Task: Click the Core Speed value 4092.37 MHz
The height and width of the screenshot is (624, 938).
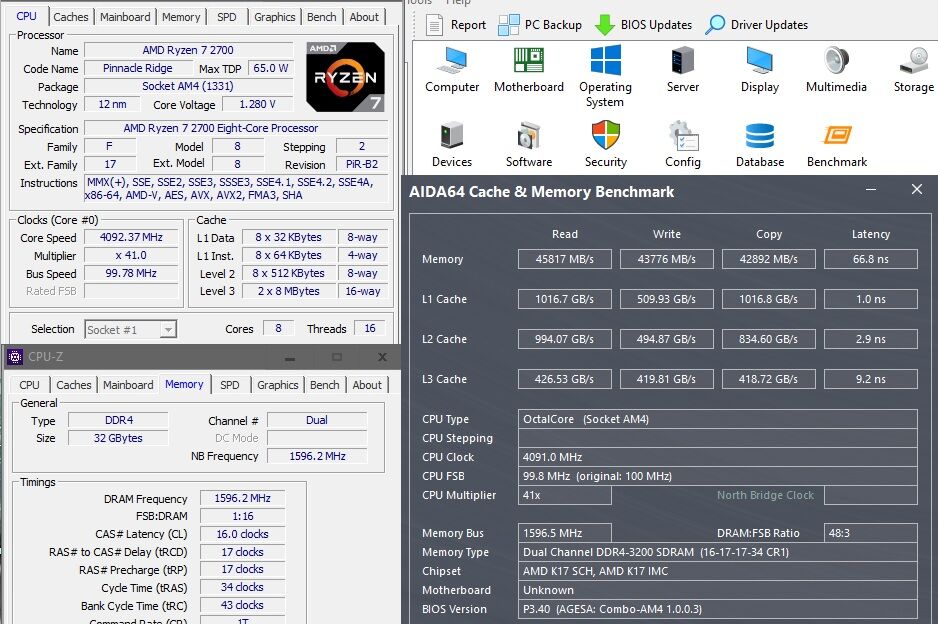Action: pyautogui.click(x=131, y=238)
